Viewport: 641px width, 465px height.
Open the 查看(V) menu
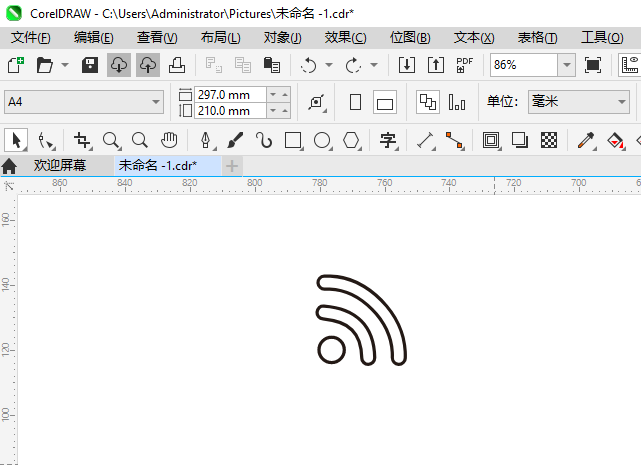pos(157,38)
